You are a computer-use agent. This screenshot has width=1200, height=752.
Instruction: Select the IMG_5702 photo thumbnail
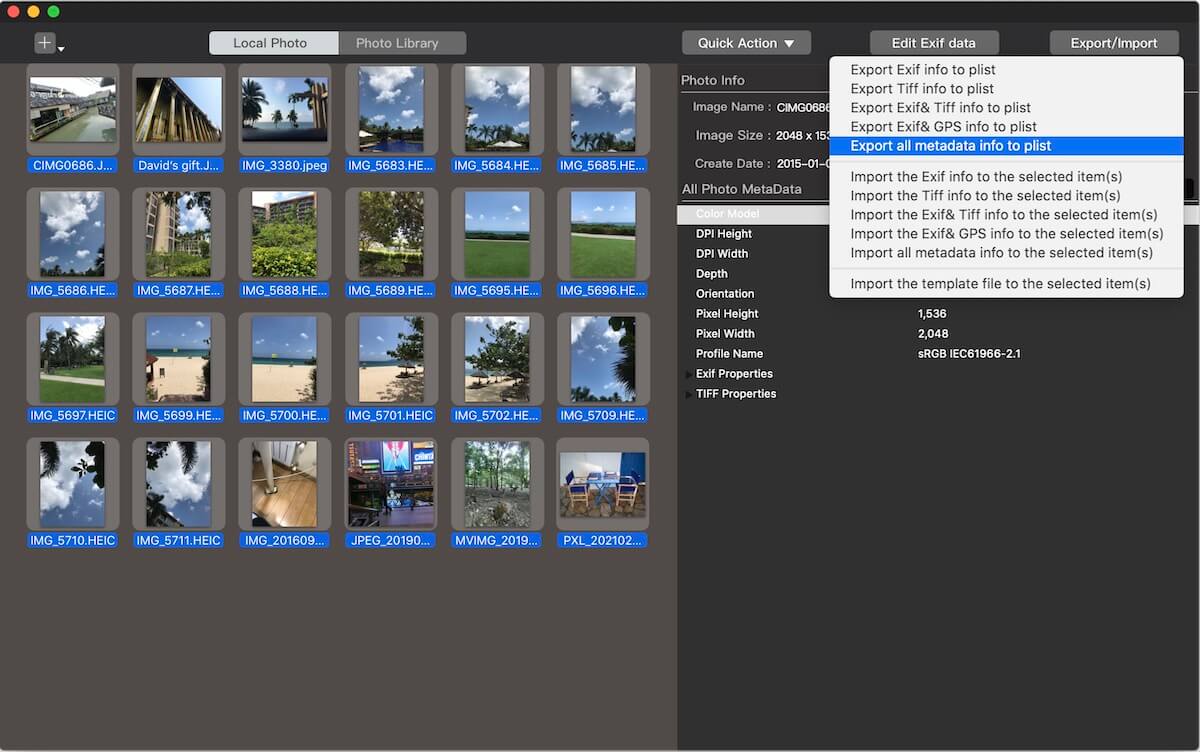tap(497, 359)
